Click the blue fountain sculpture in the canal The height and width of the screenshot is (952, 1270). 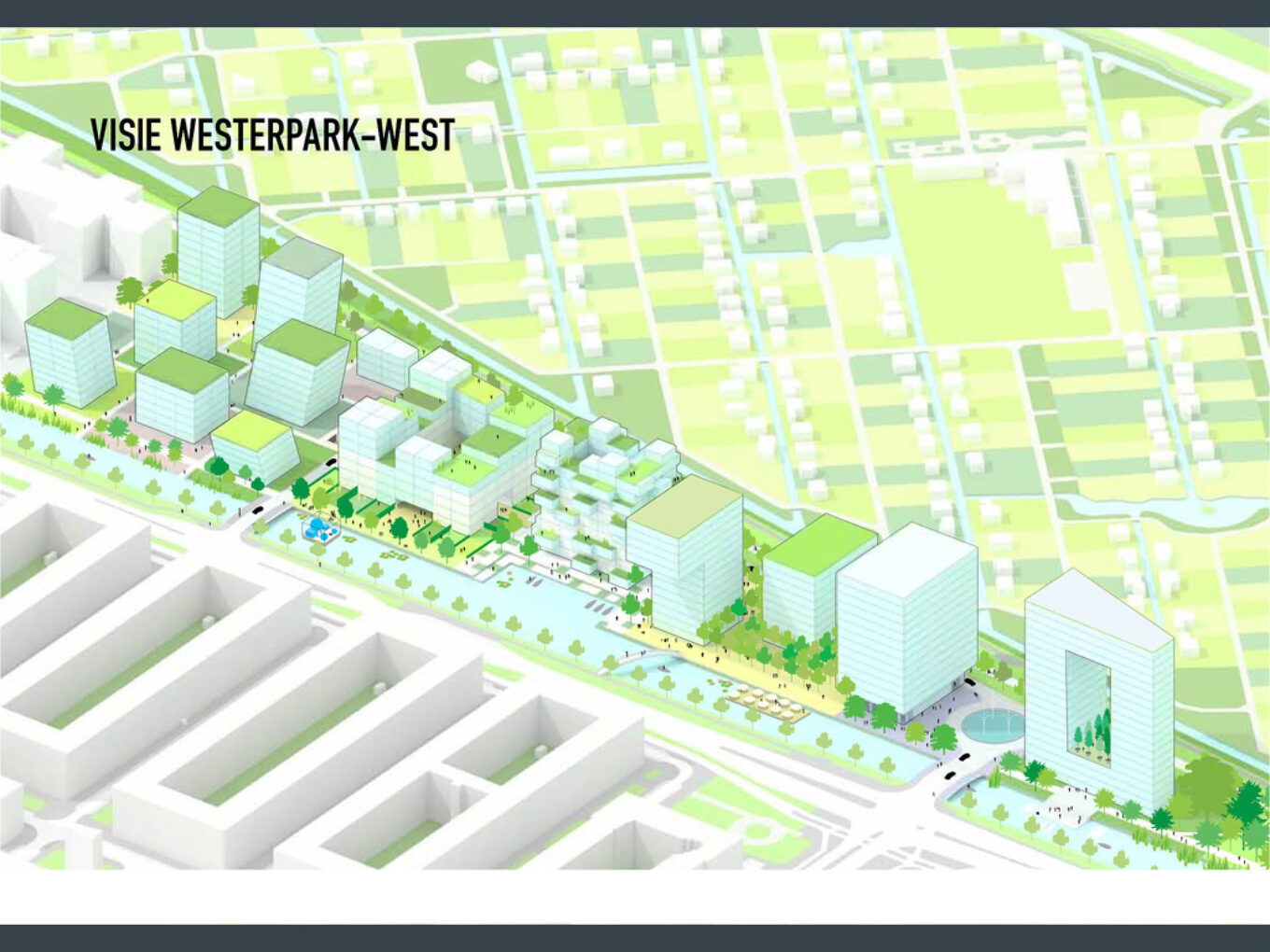pos(319,530)
